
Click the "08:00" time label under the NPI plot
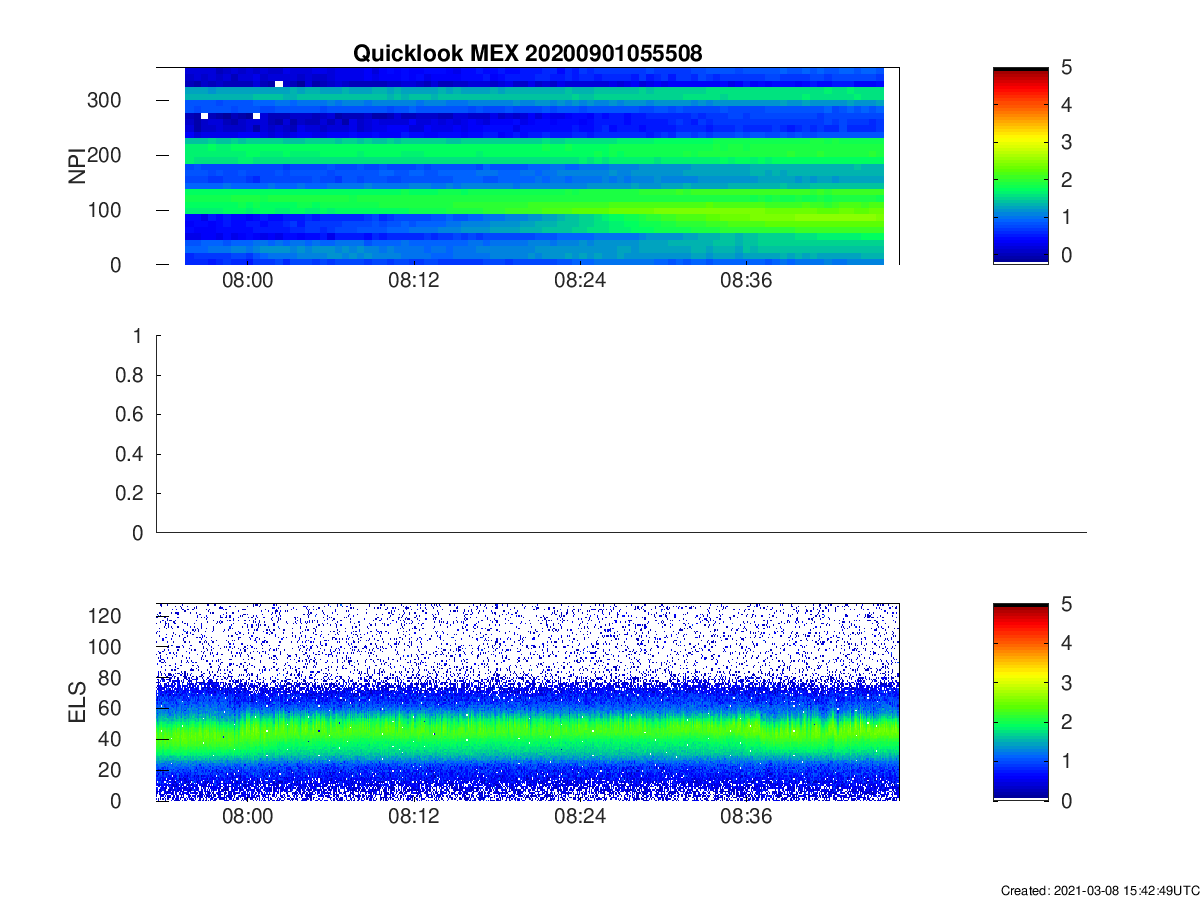coord(247,281)
